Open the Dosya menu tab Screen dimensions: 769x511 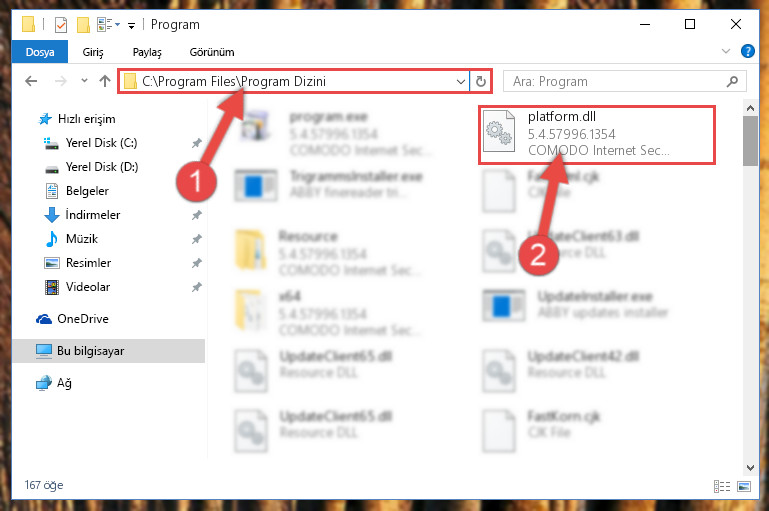pos(40,52)
